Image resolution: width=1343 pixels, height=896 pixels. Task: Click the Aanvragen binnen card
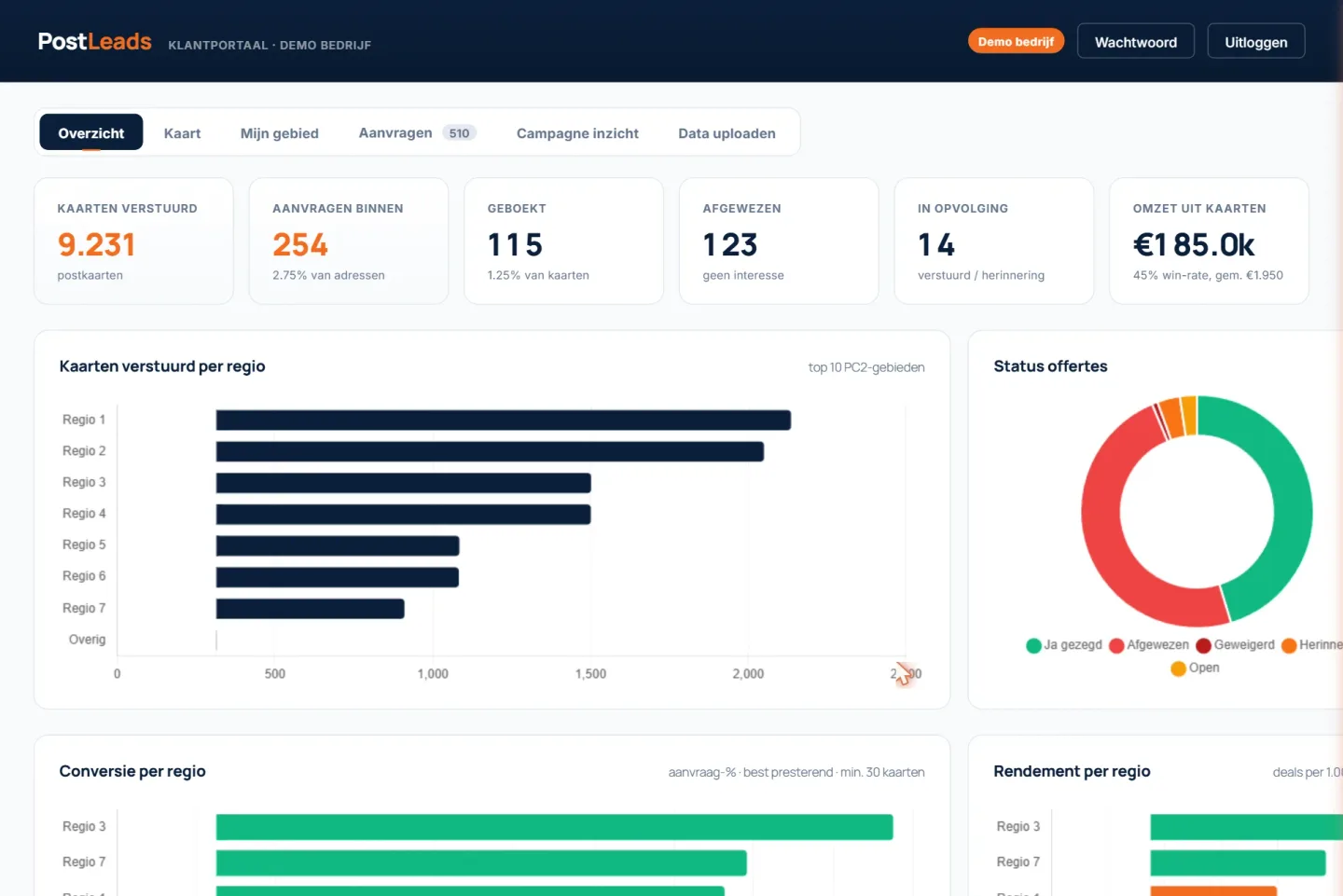click(349, 241)
